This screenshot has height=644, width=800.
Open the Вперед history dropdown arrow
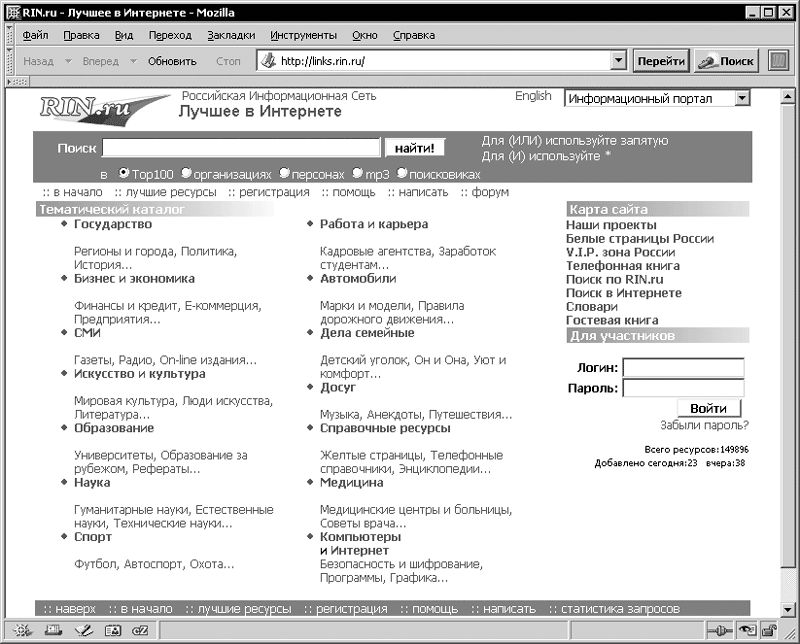point(133,61)
